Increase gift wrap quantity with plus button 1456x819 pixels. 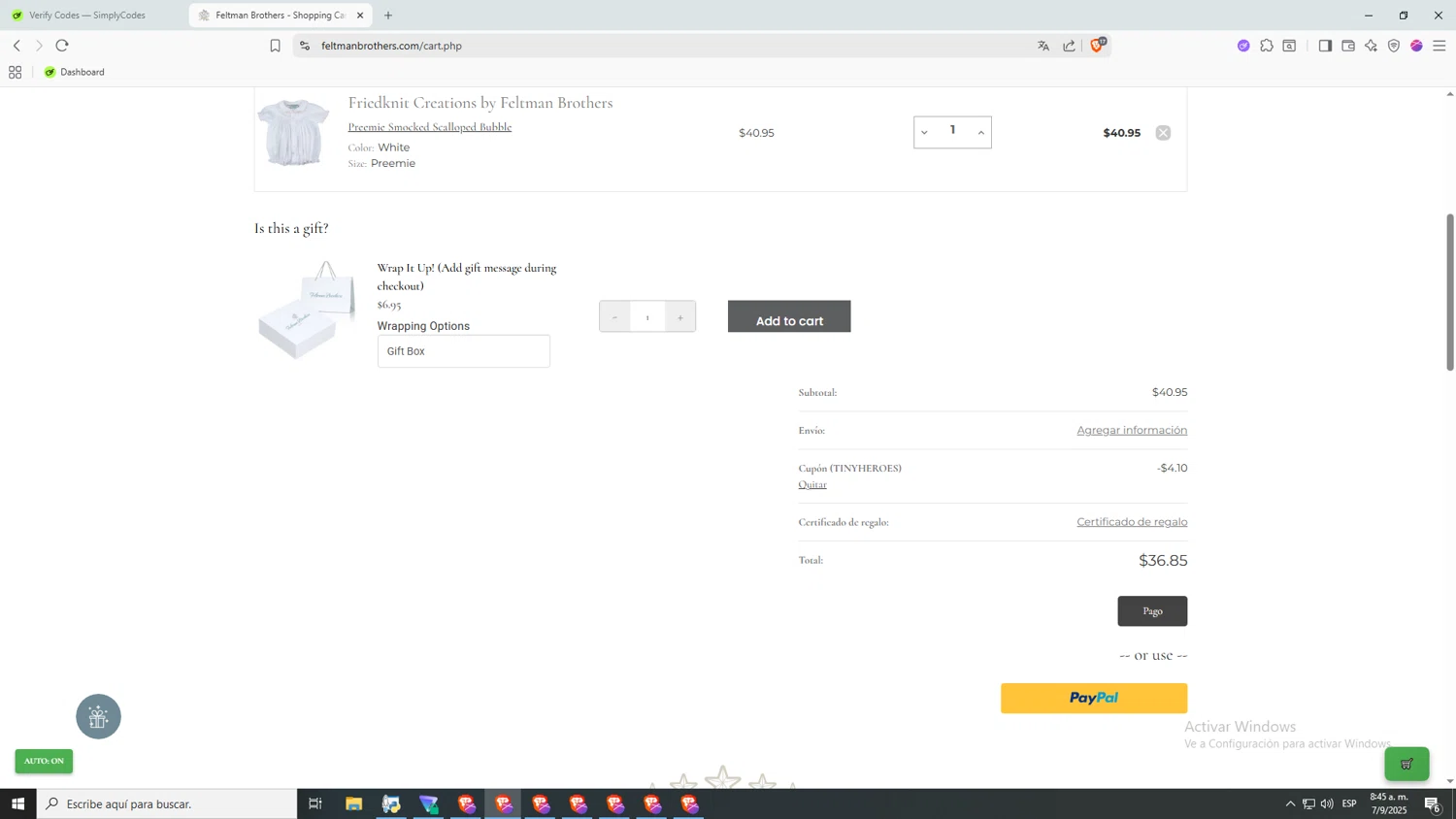[680, 317]
